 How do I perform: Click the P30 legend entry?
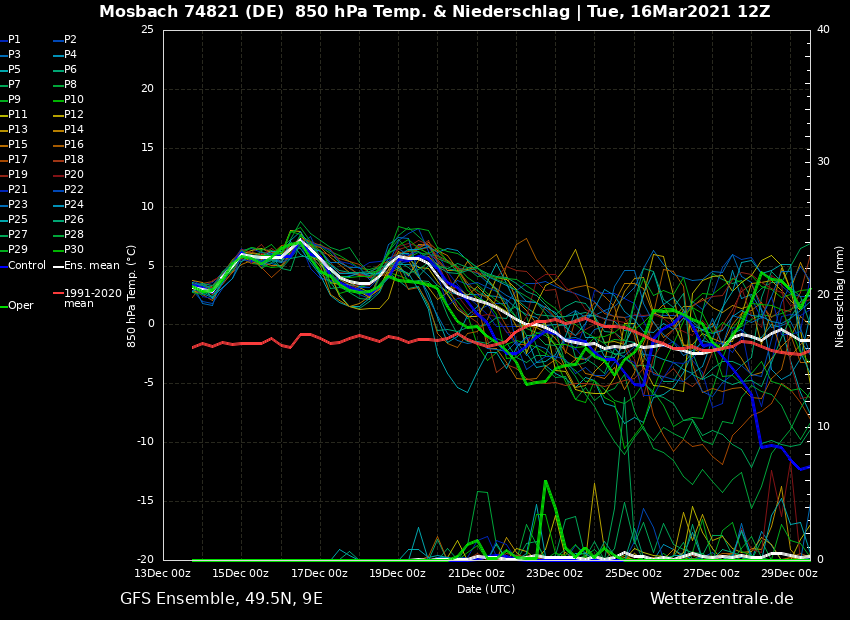point(73,250)
